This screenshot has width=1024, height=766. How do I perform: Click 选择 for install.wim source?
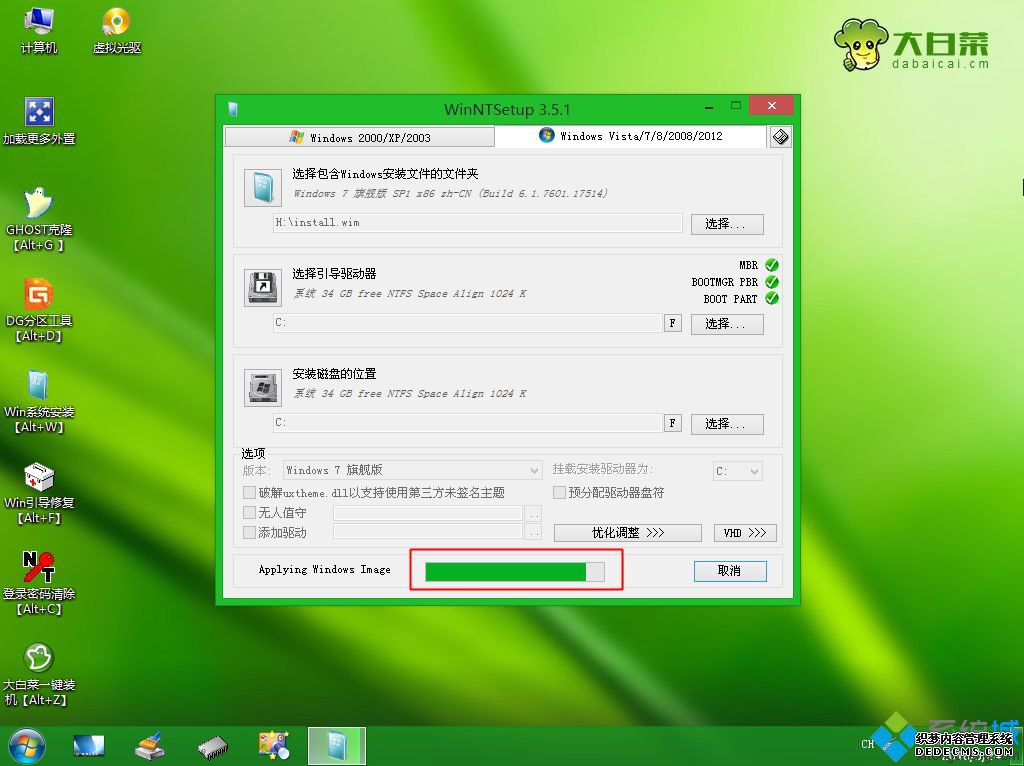727,223
